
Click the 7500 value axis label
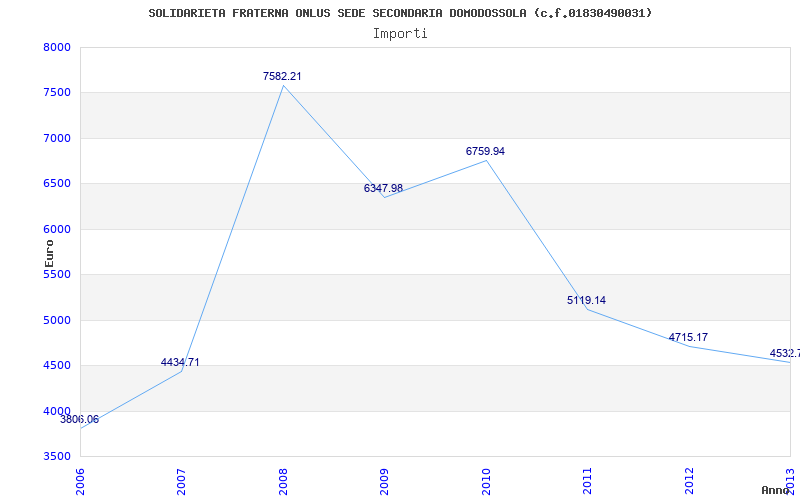coord(57,93)
